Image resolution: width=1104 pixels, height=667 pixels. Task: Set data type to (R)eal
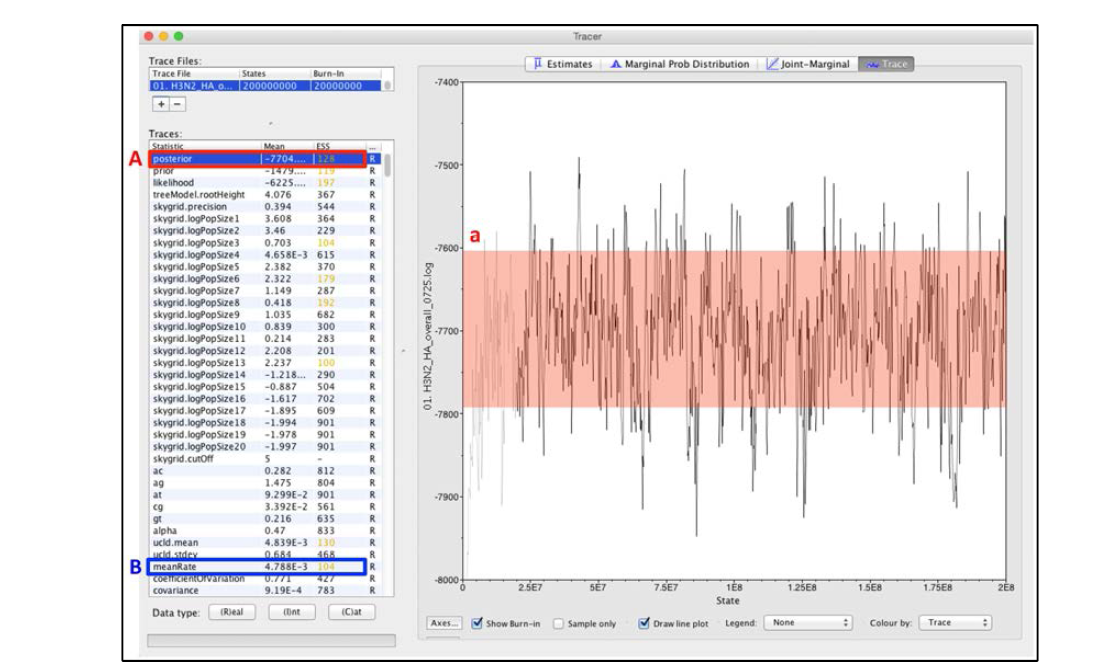[231, 612]
